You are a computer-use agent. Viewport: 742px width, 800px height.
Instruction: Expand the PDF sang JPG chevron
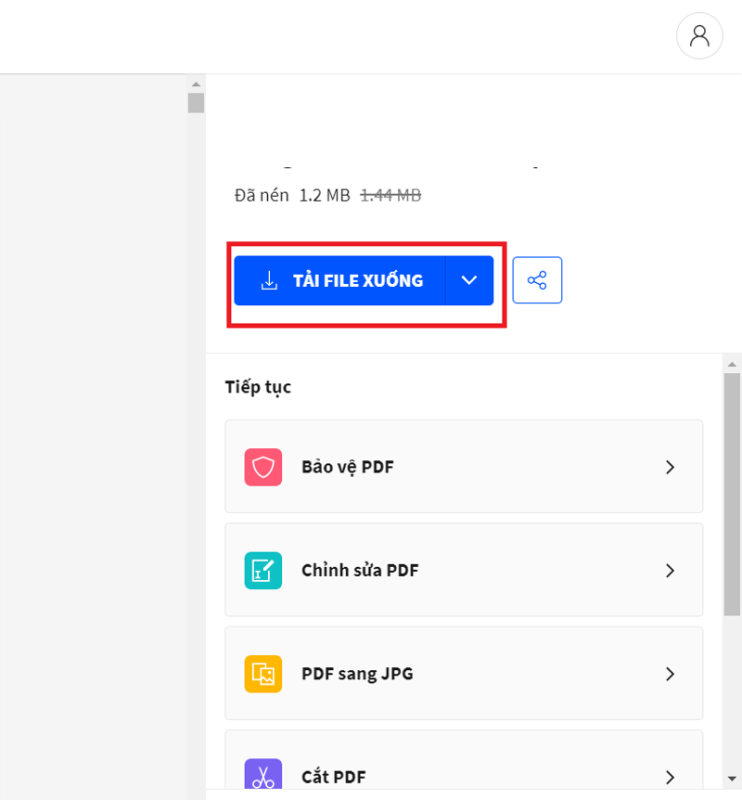(670, 674)
